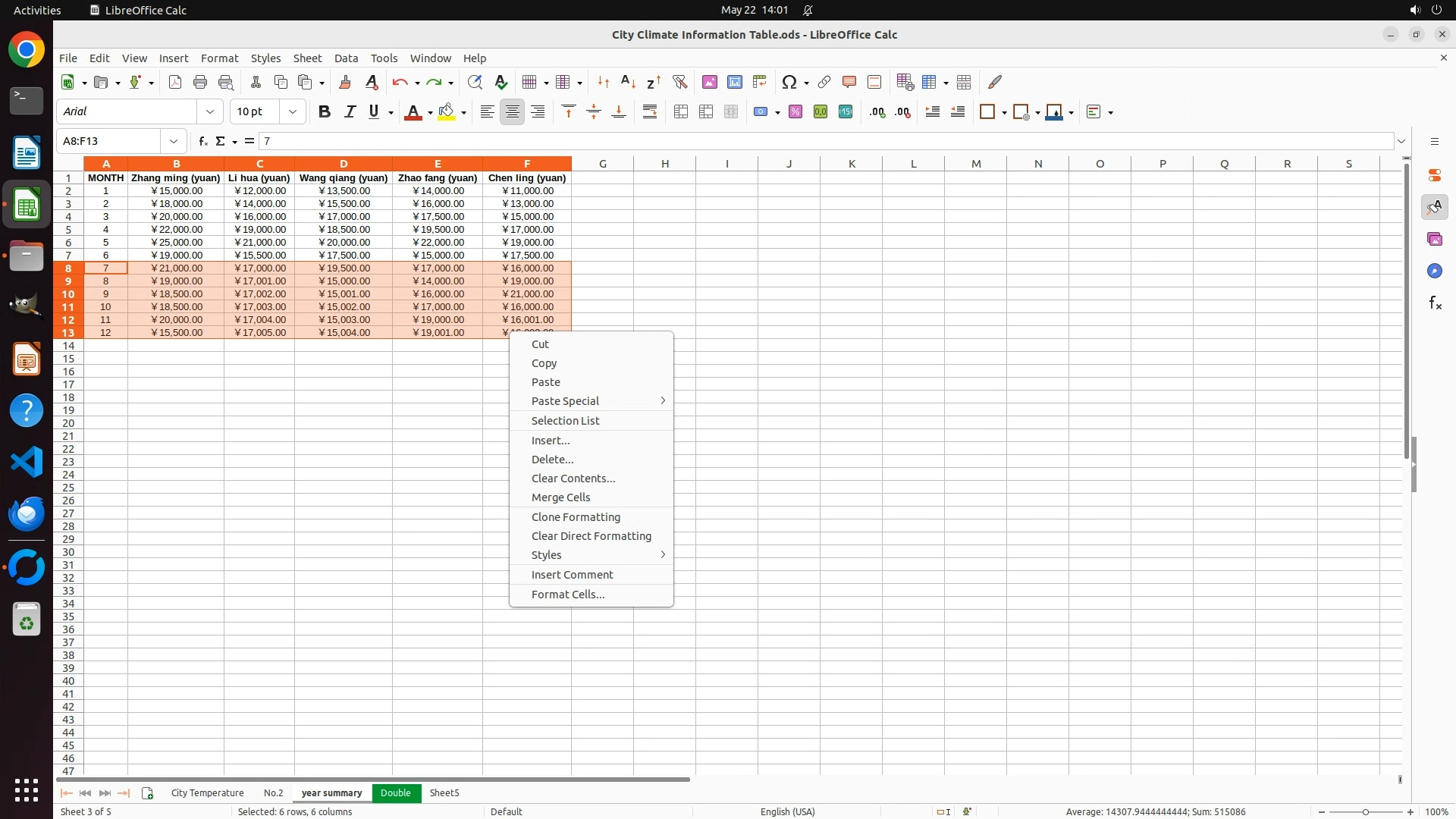Choose Clear Contents... from context menu
The width and height of the screenshot is (1456, 819).
[573, 479]
